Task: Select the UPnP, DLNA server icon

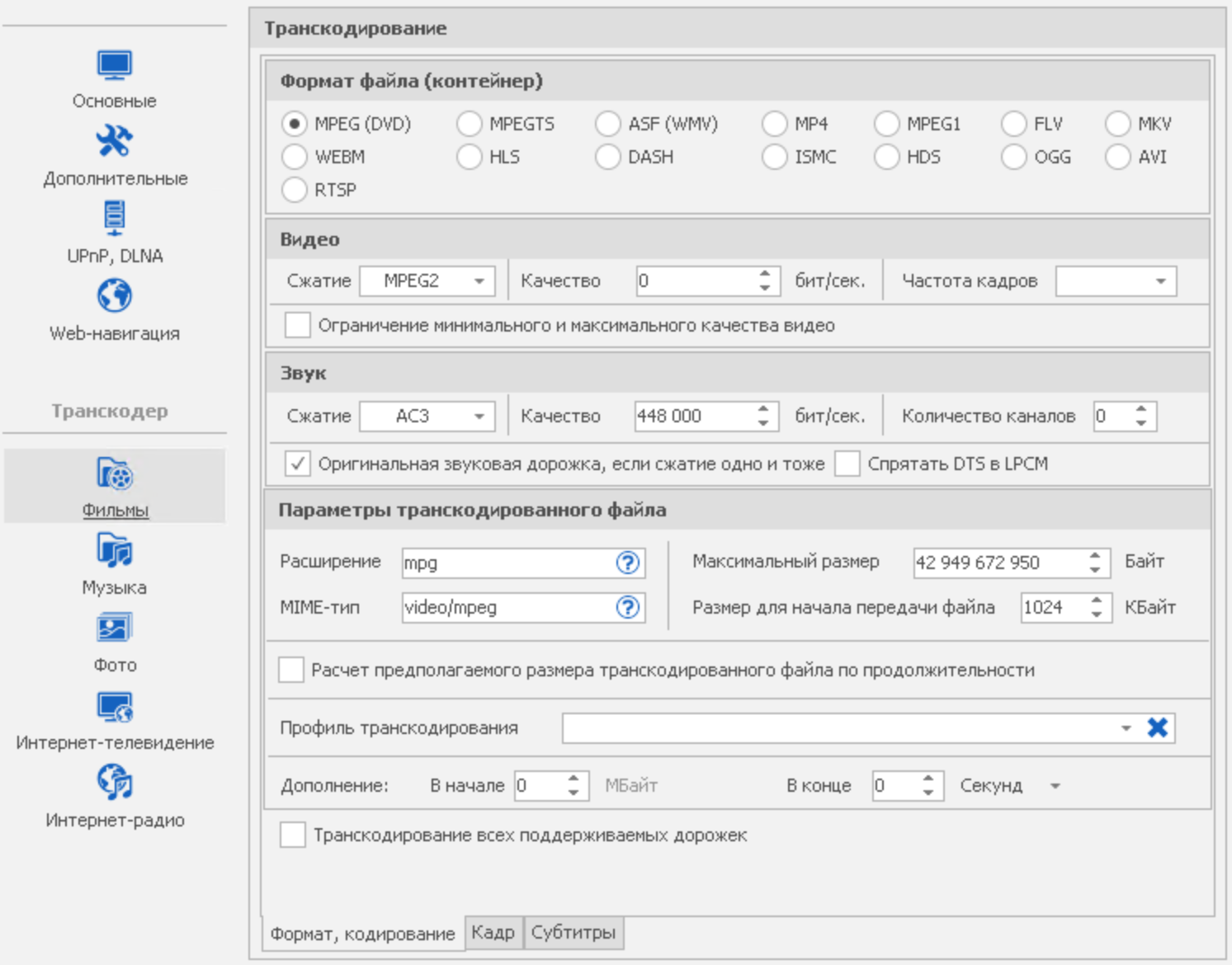Action: coord(114,219)
